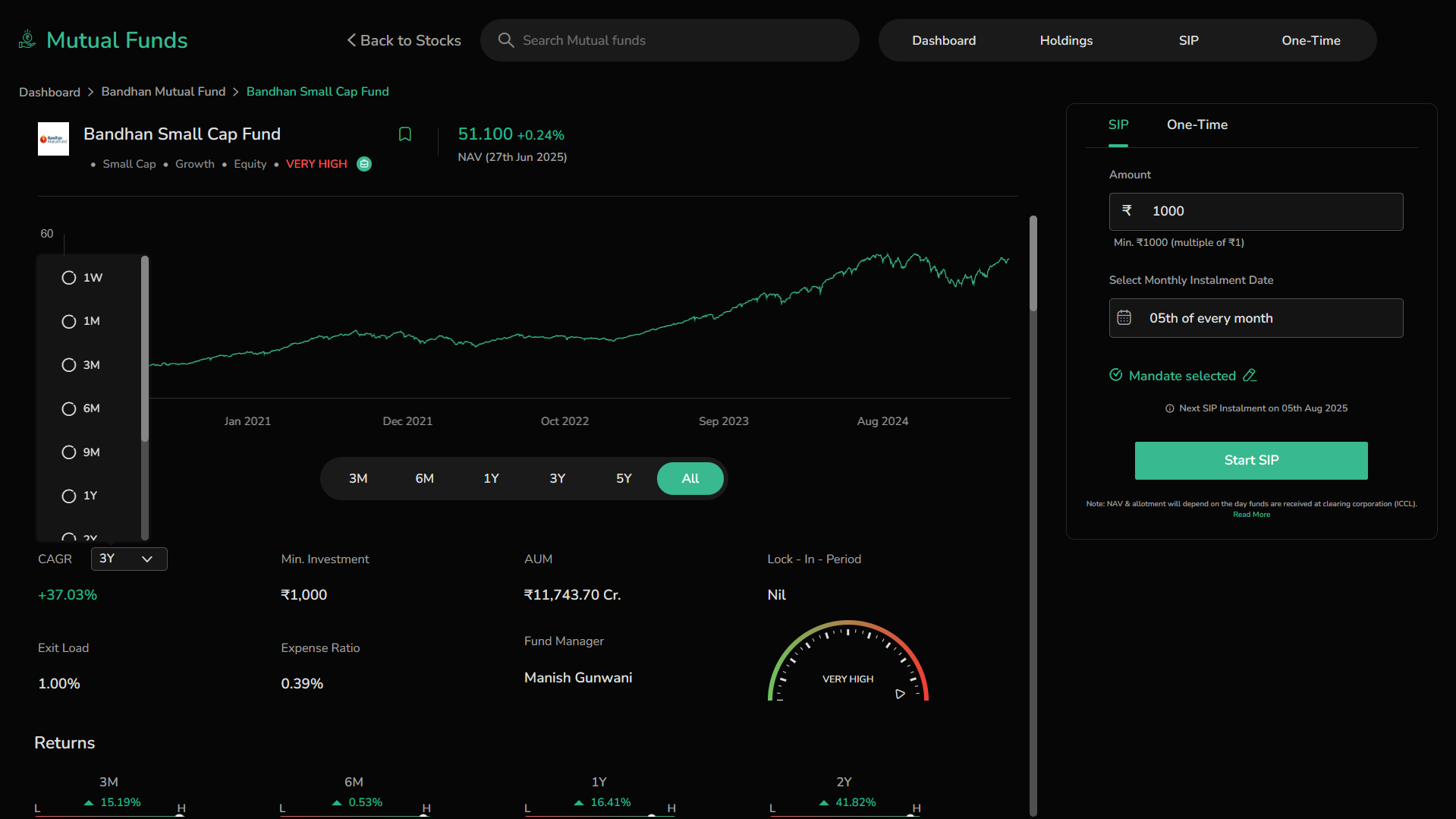The height and width of the screenshot is (819, 1456).
Task: Select the 1M CAGR radio option
Action: (69, 322)
